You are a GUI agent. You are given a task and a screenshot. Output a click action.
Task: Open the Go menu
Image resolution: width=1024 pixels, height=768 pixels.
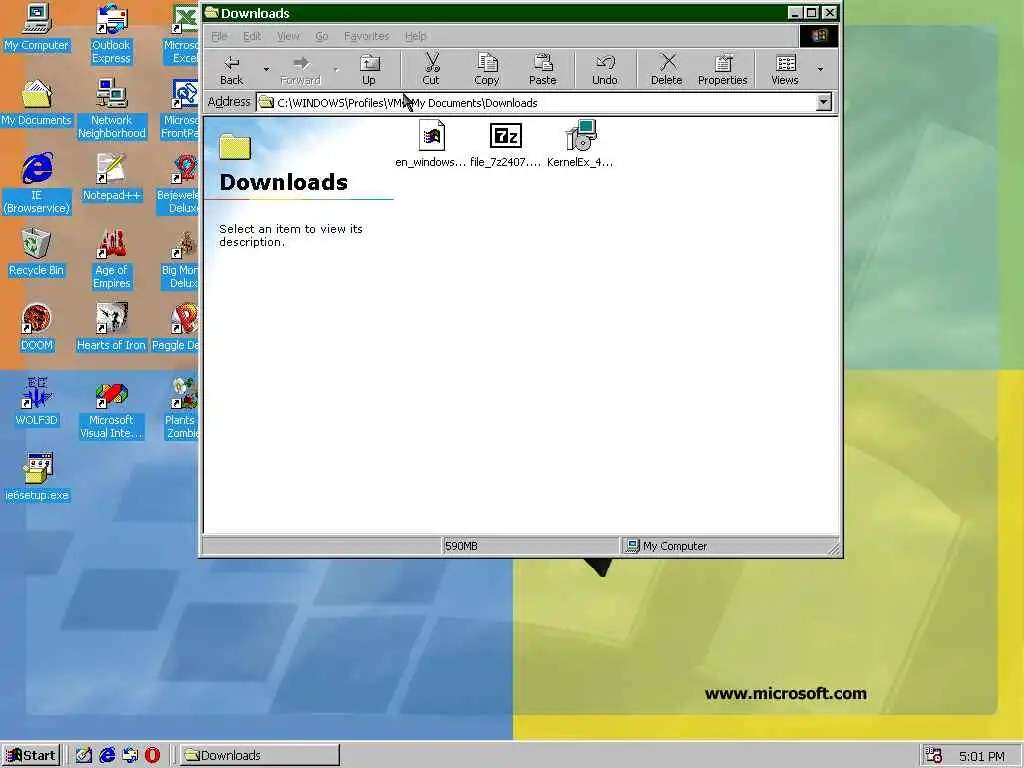pyautogui.click(x=322, y=36)
